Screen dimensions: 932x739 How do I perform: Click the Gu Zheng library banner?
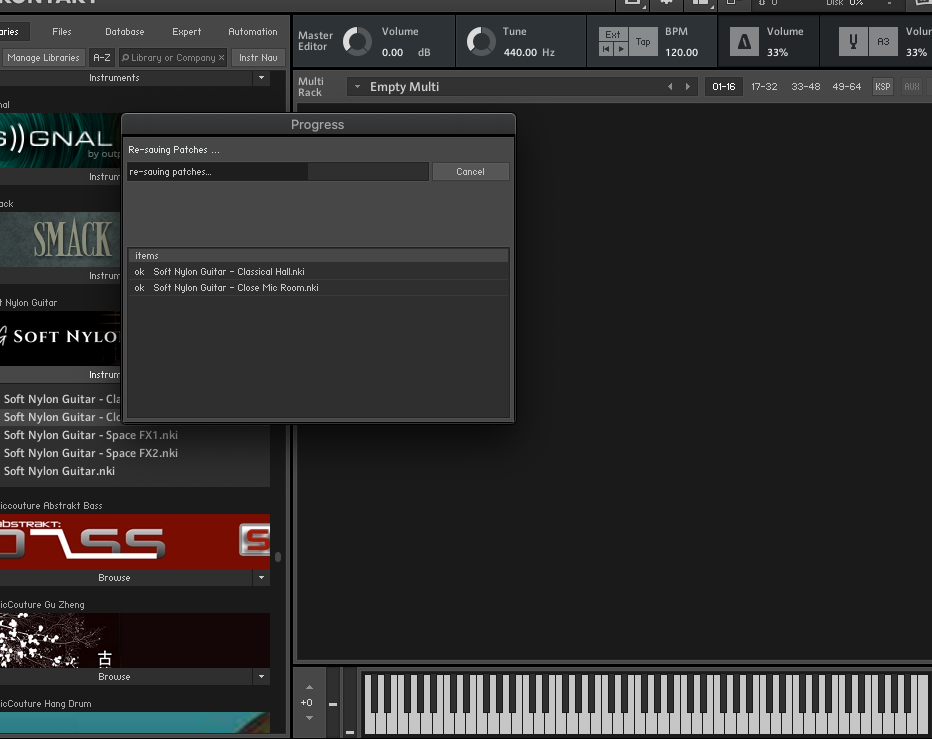[x=135, y=640]
